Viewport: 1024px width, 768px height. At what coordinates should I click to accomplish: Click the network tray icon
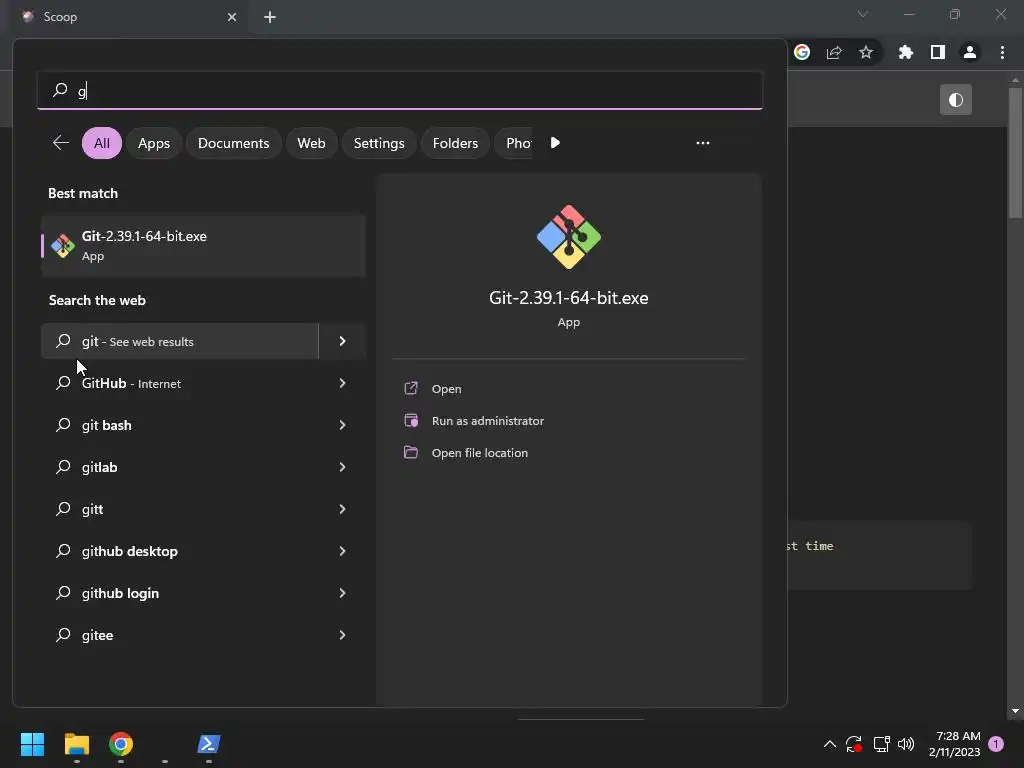point(882,744)
